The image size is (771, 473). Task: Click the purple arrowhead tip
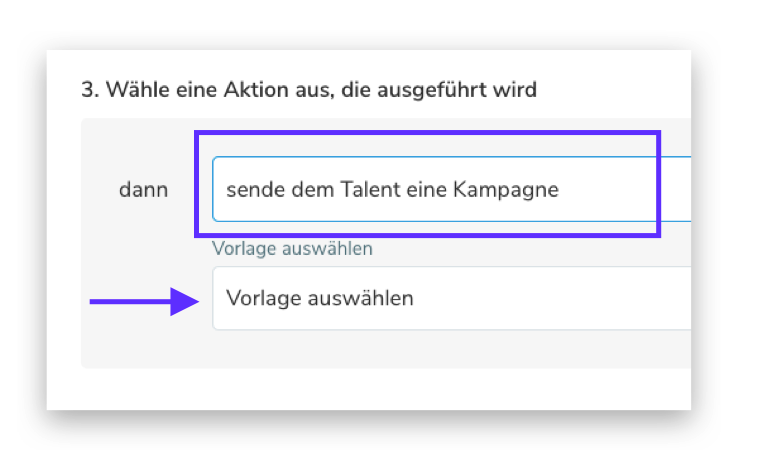[x=196, y=300]
